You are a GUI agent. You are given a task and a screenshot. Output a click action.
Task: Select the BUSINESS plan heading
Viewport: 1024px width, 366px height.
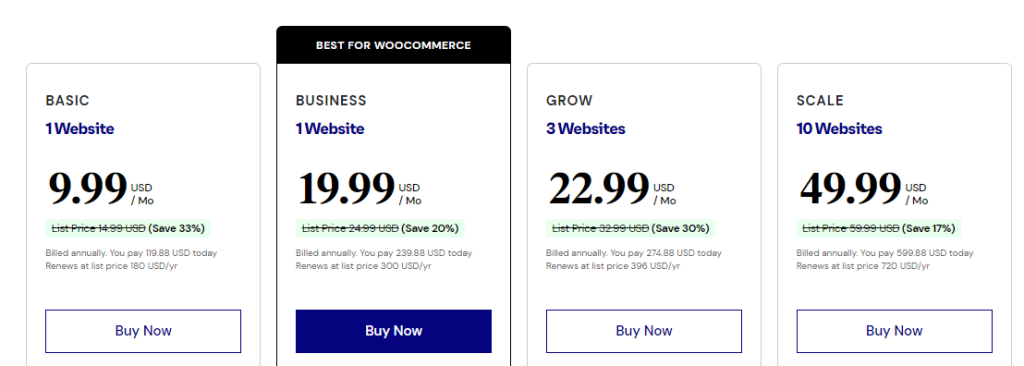click(331, 101)
